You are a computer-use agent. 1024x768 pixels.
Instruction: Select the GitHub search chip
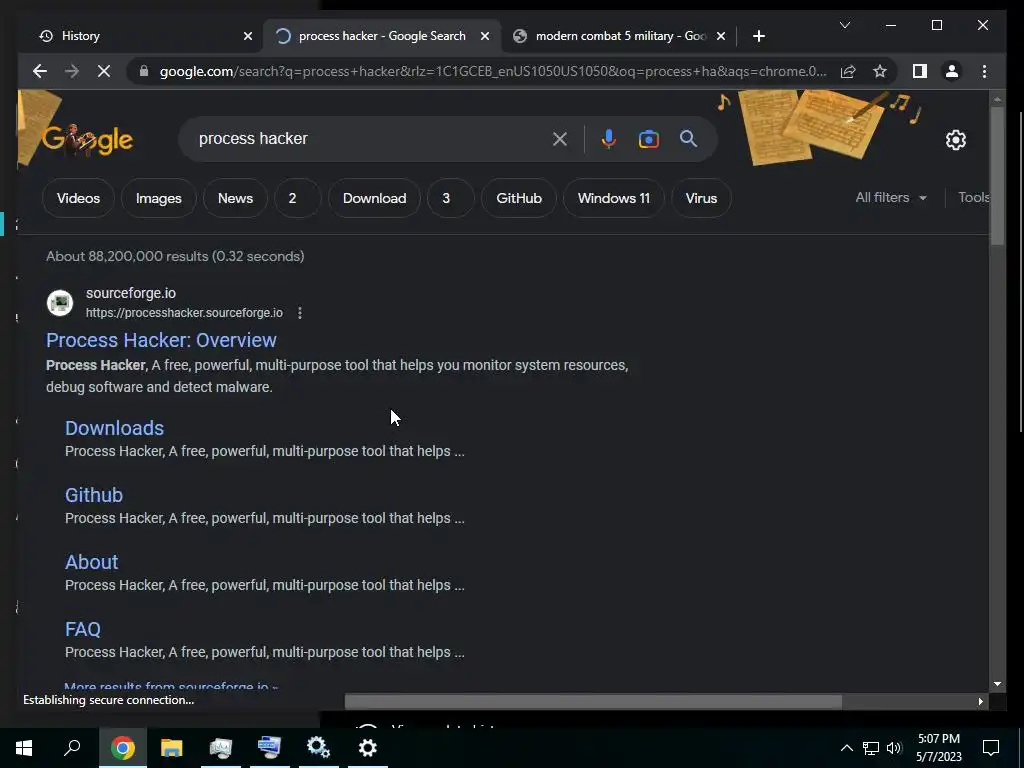[x=519, y=198]
